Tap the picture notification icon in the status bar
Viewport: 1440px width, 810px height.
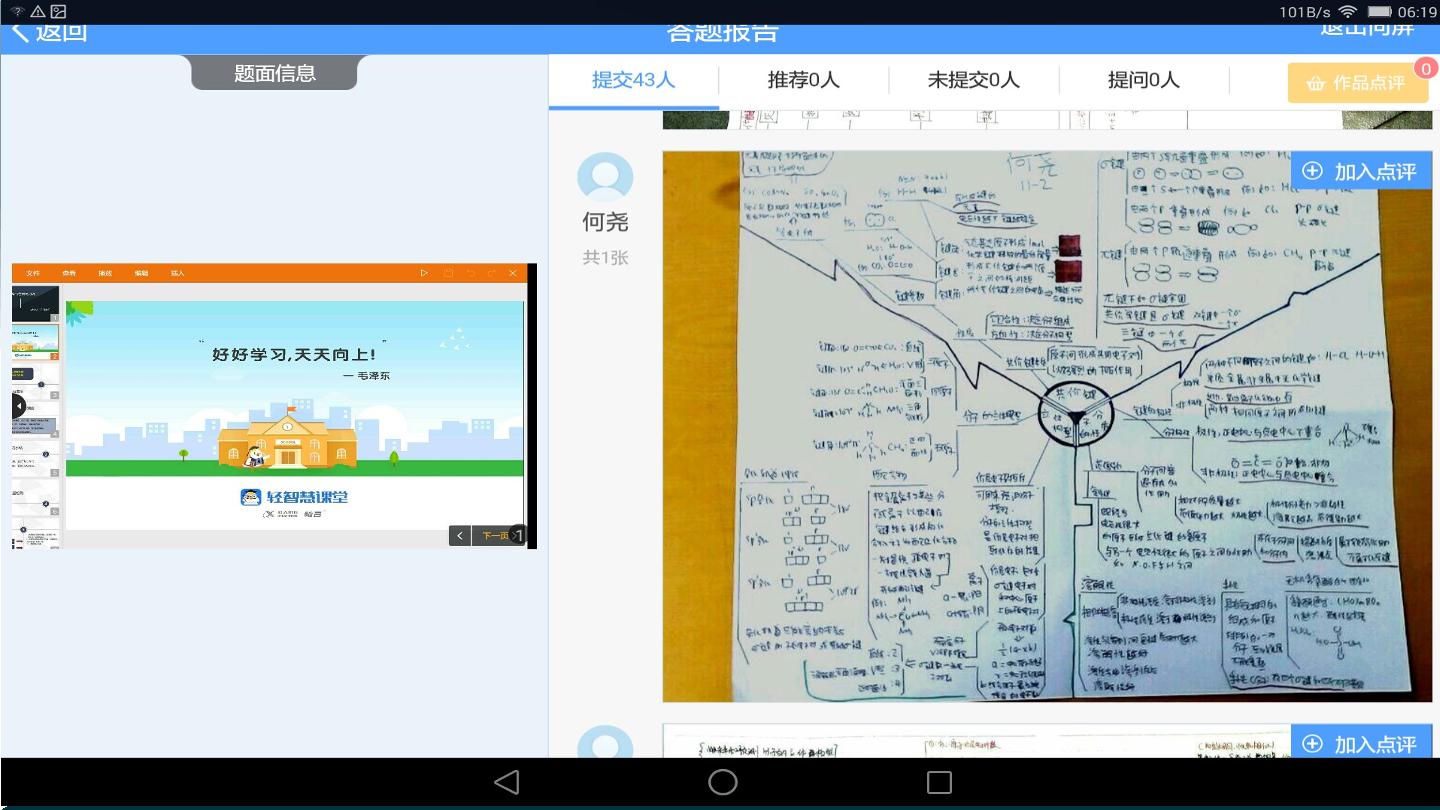[58, 12]
